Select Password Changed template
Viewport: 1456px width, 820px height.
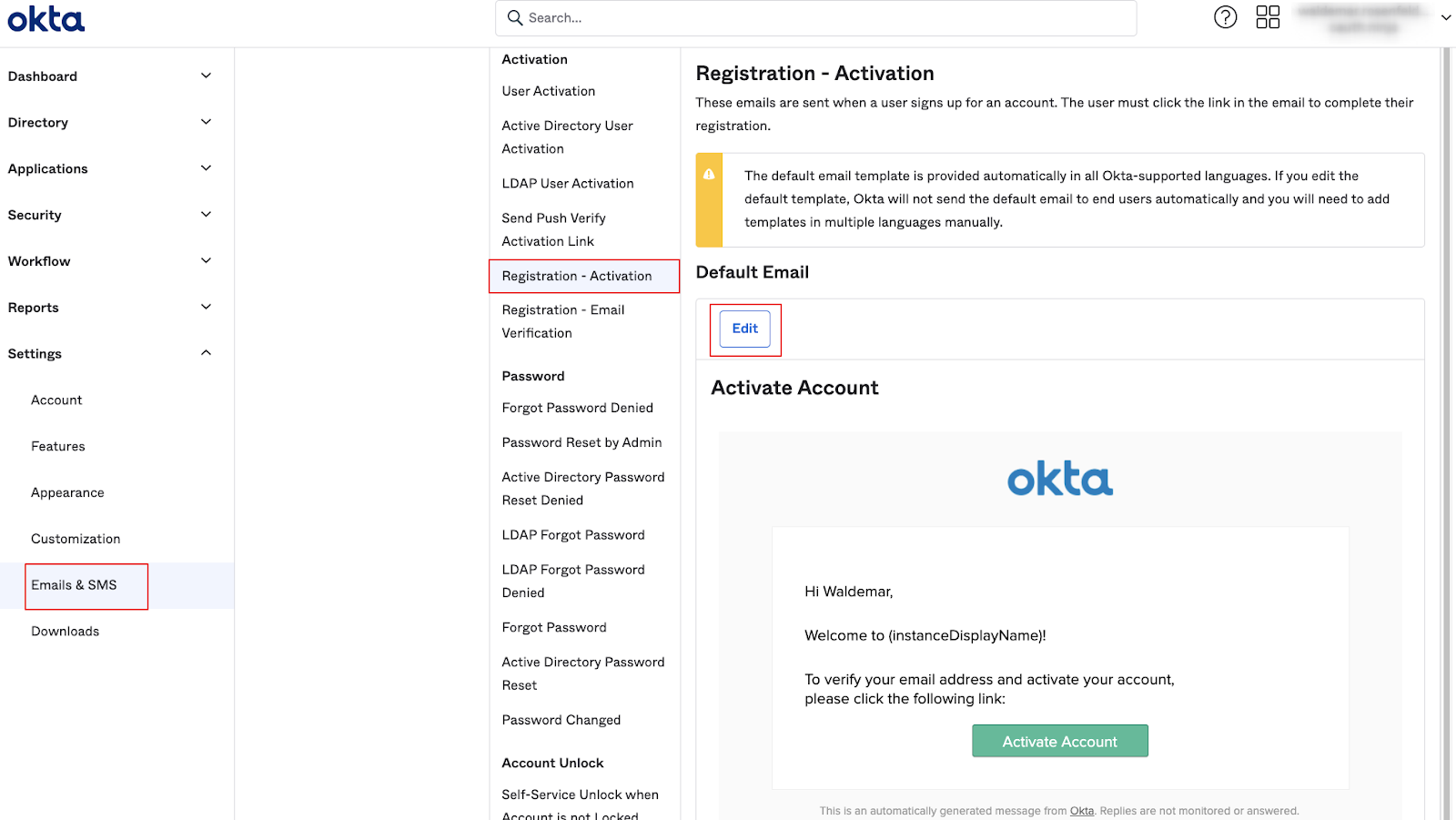click(561, 720)
